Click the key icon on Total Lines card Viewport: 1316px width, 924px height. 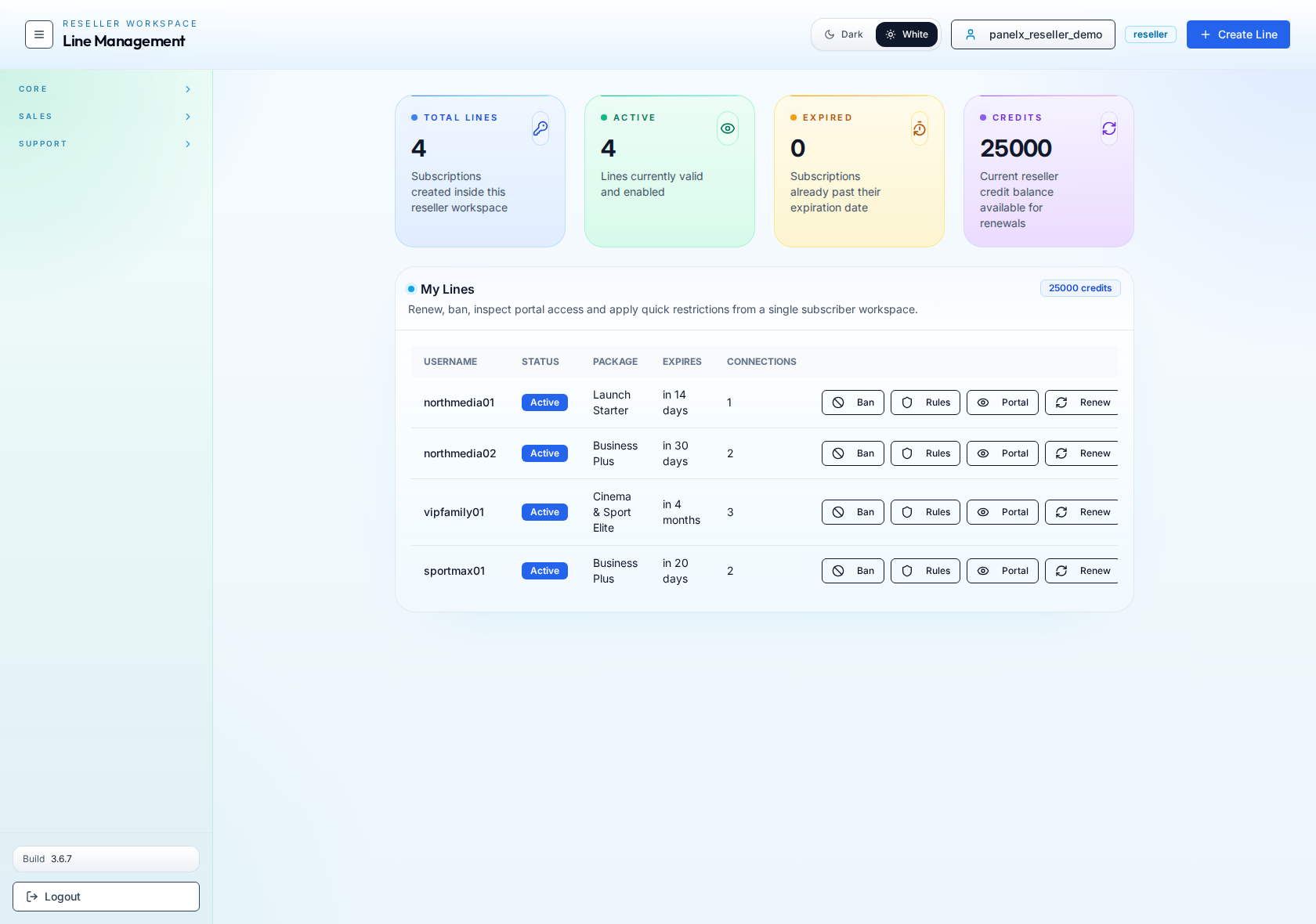pos(540,128)
